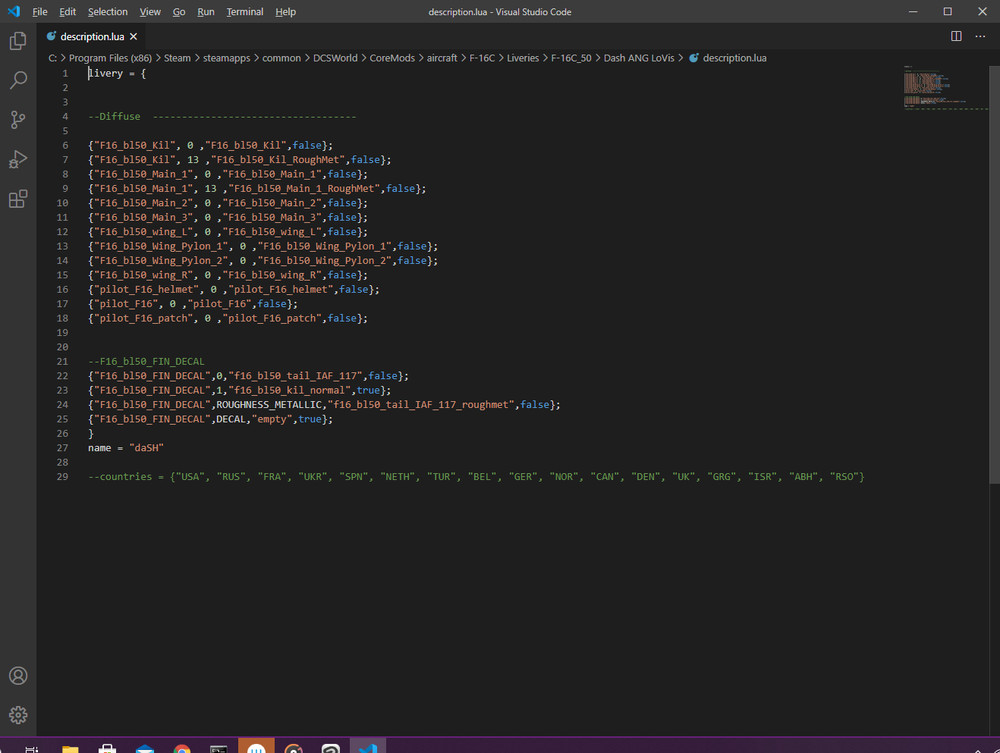Open the Extensions view
1000x753 pixels.
point(18,199)
